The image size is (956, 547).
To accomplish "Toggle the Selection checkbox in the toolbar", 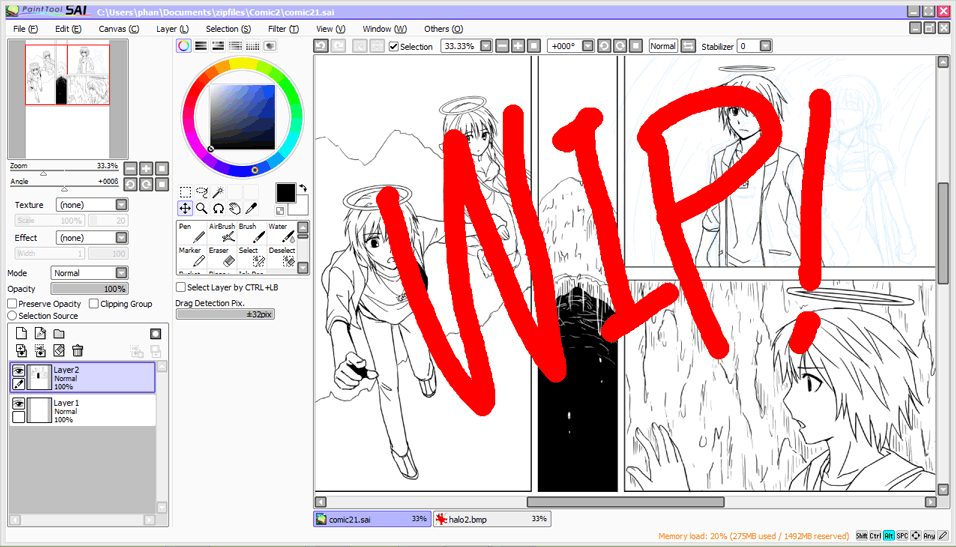I will 394,46.
